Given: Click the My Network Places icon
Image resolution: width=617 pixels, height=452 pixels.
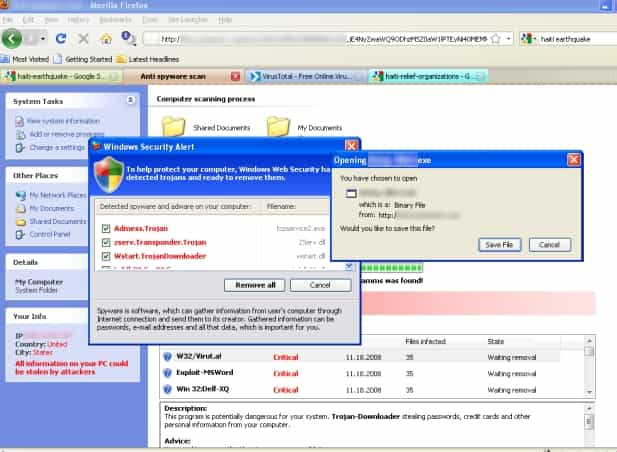Looking at the screenshot, I should coord(20,195).
